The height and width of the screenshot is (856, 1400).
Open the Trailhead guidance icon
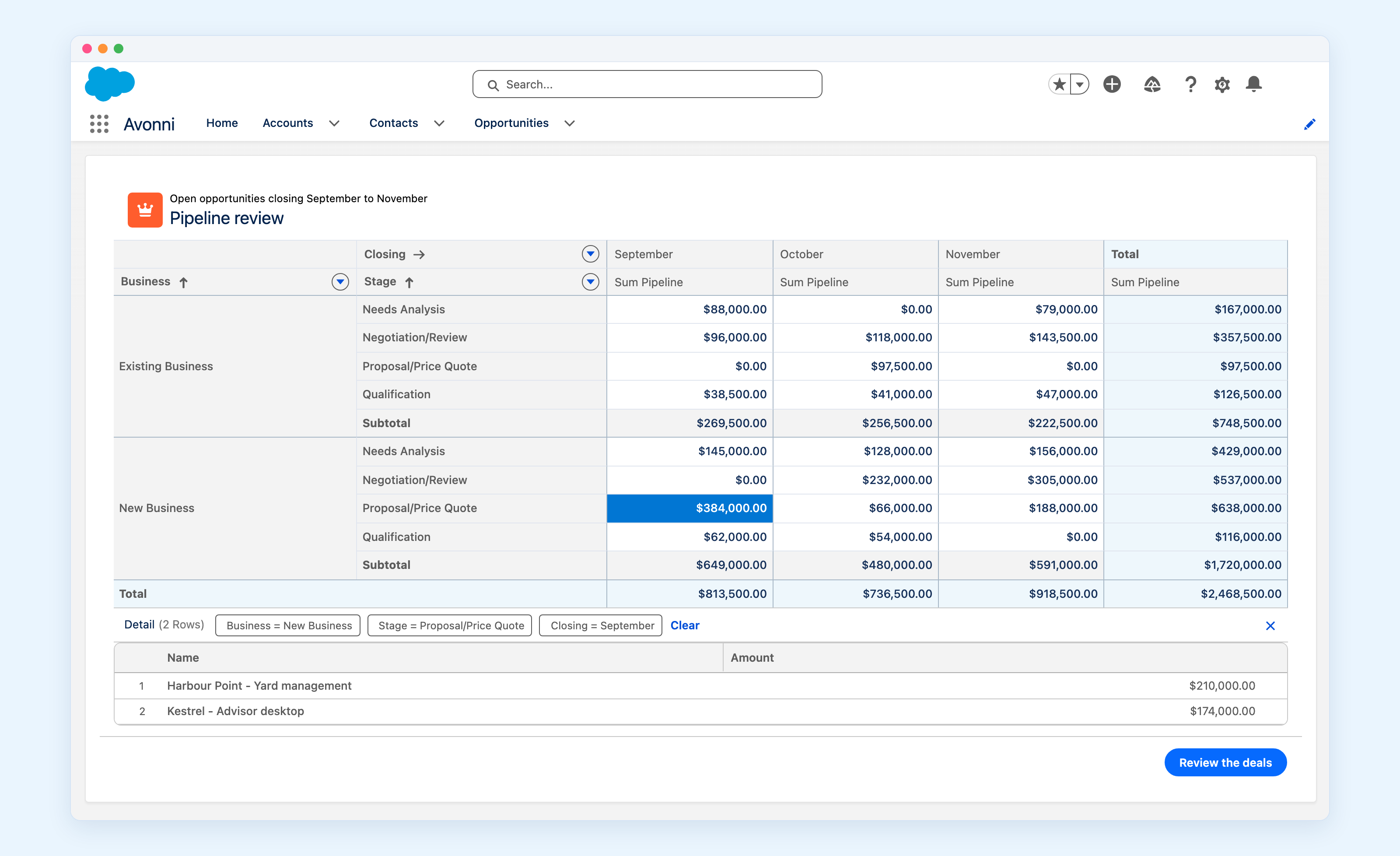pos(1151,84)
